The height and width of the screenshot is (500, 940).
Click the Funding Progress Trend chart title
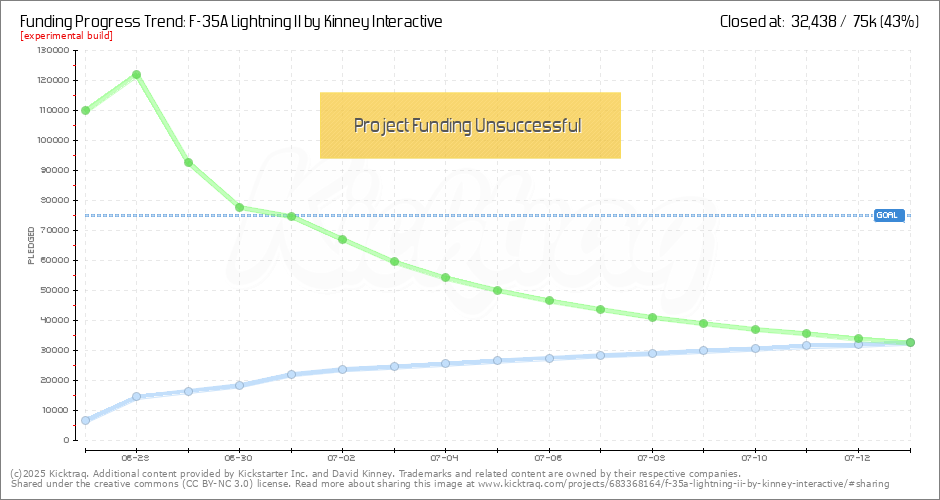[x=231, y=21]
